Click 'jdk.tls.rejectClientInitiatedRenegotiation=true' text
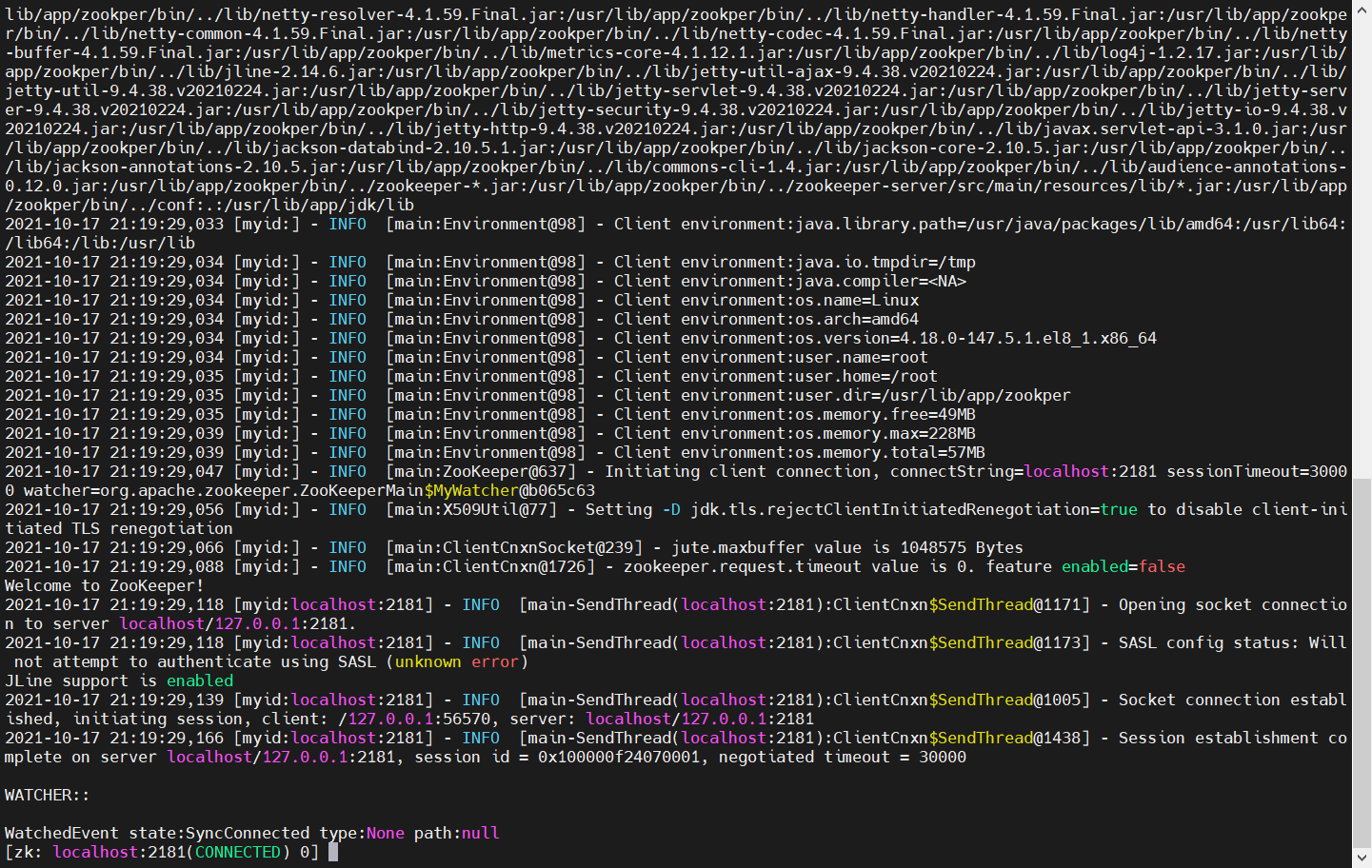This screenshot has width=1372, height=868. tap(914, 509)
